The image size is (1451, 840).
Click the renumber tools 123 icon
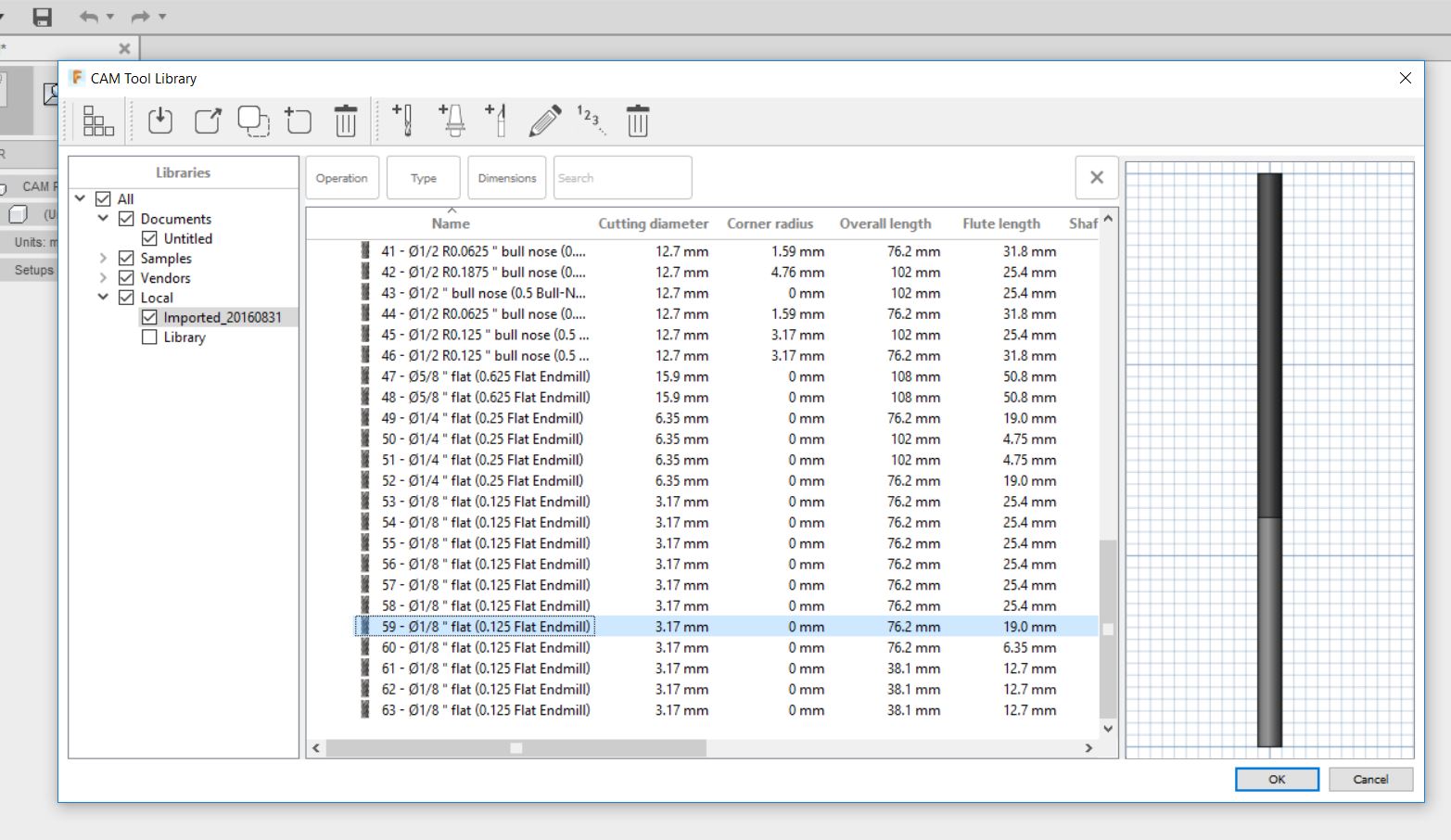click(x=591, y=121)
